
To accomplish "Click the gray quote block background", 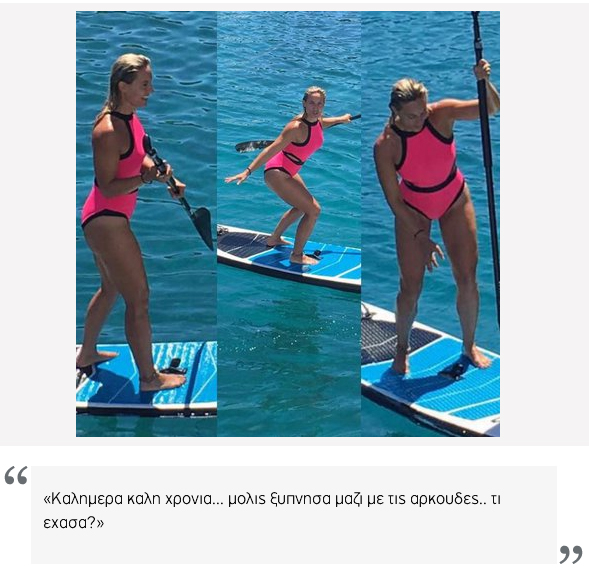I will [x=294, y=515].
